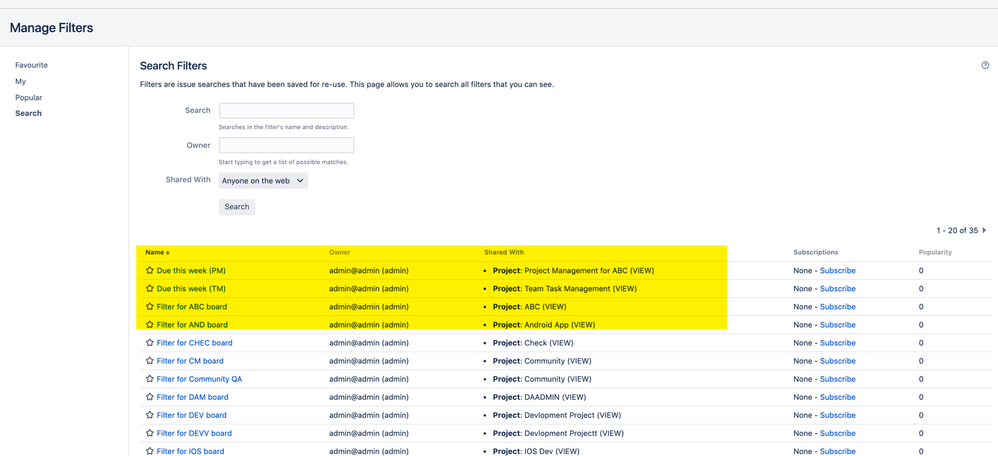Click Android App (VIEW) project text
Image resolution: width=998 pixels, height=456 pixels.
pos(559,325)
